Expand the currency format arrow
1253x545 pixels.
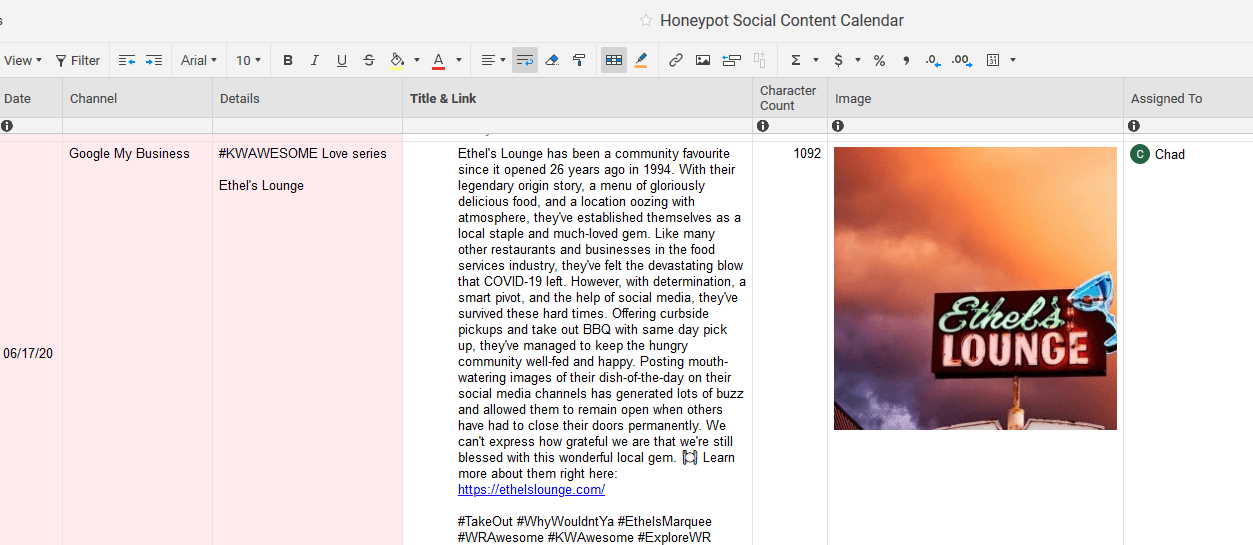858,60
